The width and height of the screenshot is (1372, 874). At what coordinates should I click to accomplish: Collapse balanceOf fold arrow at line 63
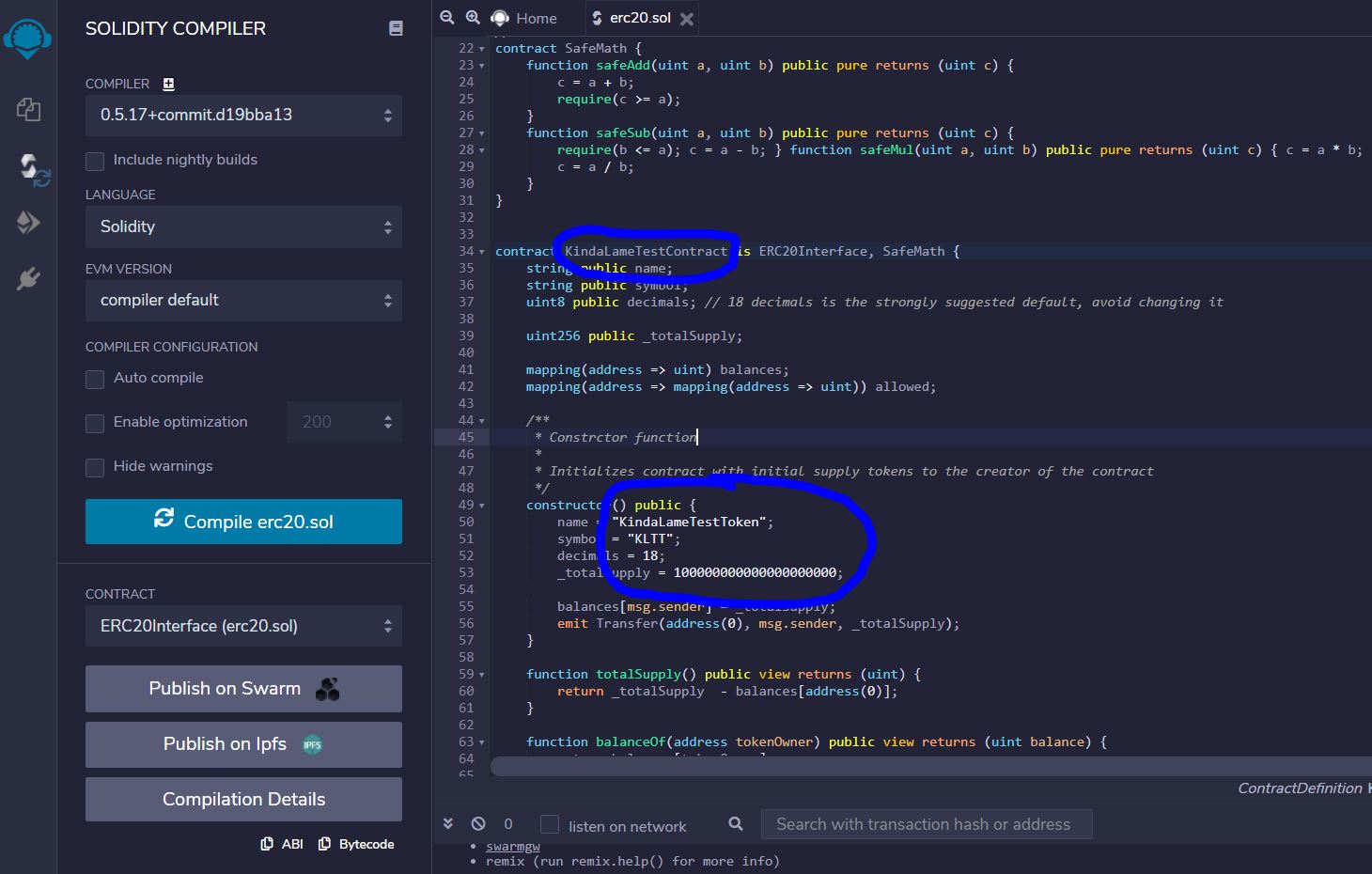click(x=482, y=742)
